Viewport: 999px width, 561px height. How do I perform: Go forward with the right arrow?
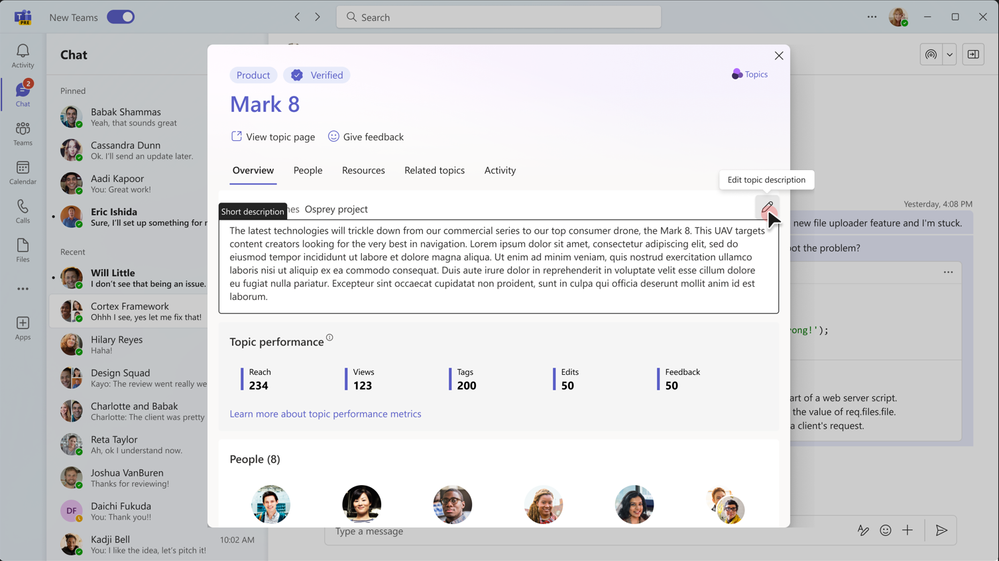click(x=317, y=17)
